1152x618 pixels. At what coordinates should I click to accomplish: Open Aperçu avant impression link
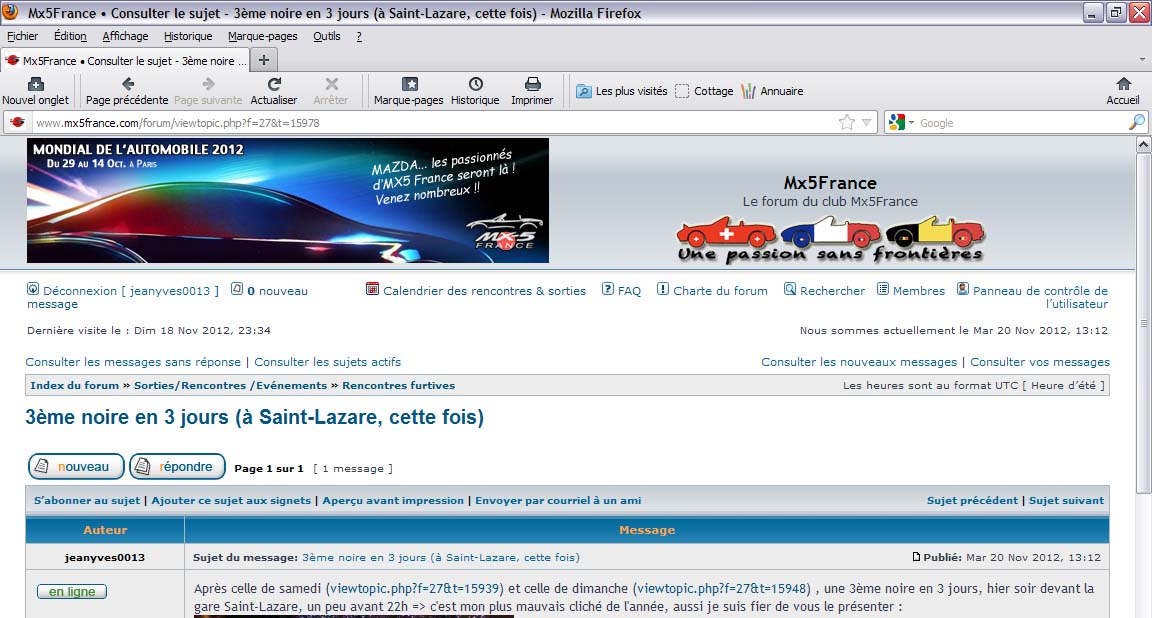tap(393, 500)
